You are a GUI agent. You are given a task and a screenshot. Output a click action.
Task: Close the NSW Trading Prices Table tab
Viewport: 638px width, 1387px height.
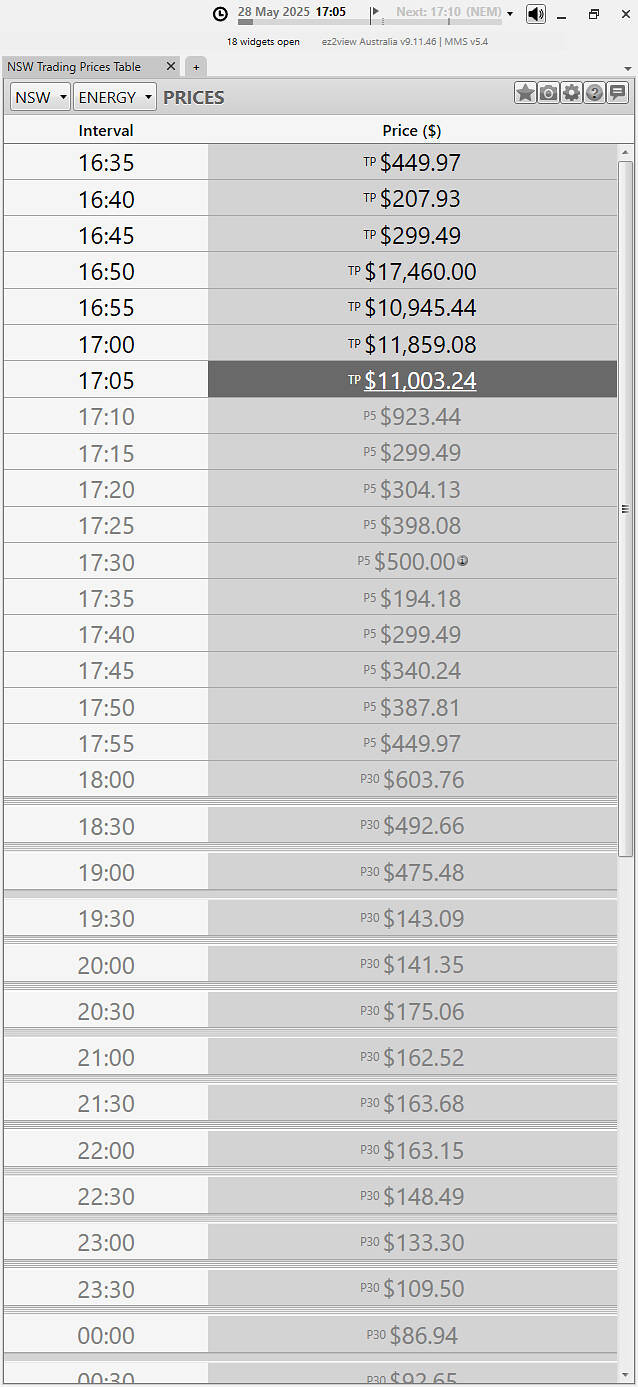[x=171, y=66]
